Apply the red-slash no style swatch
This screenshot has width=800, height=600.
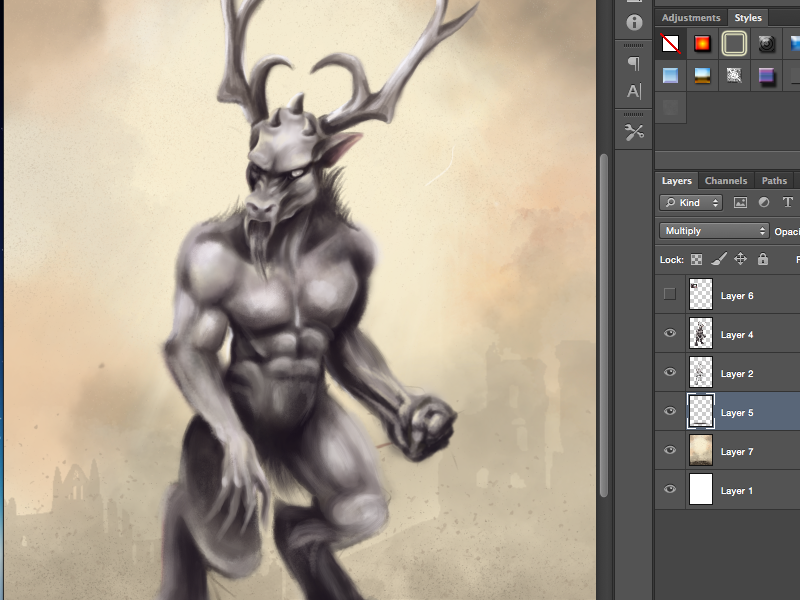tap(670, 44)
